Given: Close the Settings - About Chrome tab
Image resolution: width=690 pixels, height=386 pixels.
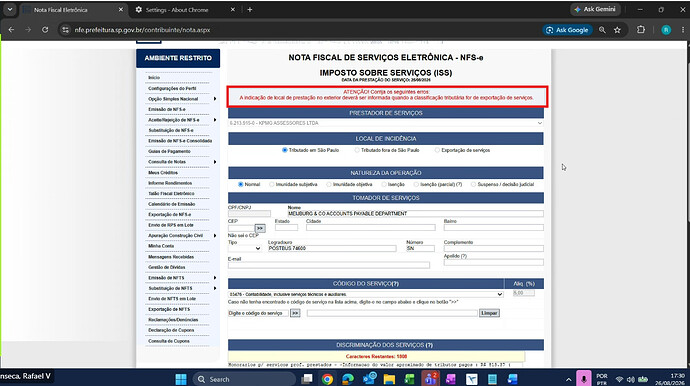Looking at the screenshot, I should pos(233,10).
